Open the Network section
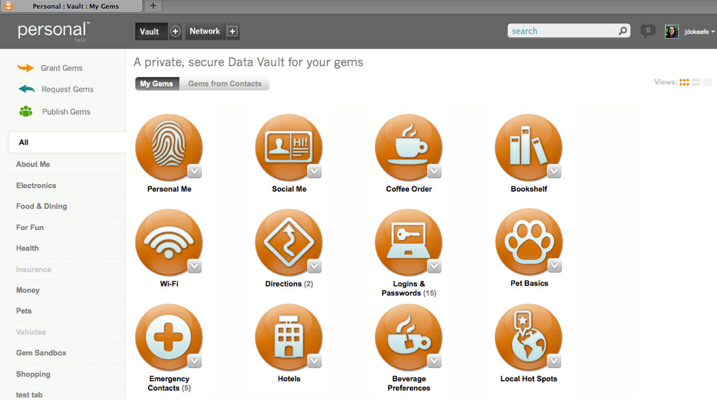 [205, 31]
